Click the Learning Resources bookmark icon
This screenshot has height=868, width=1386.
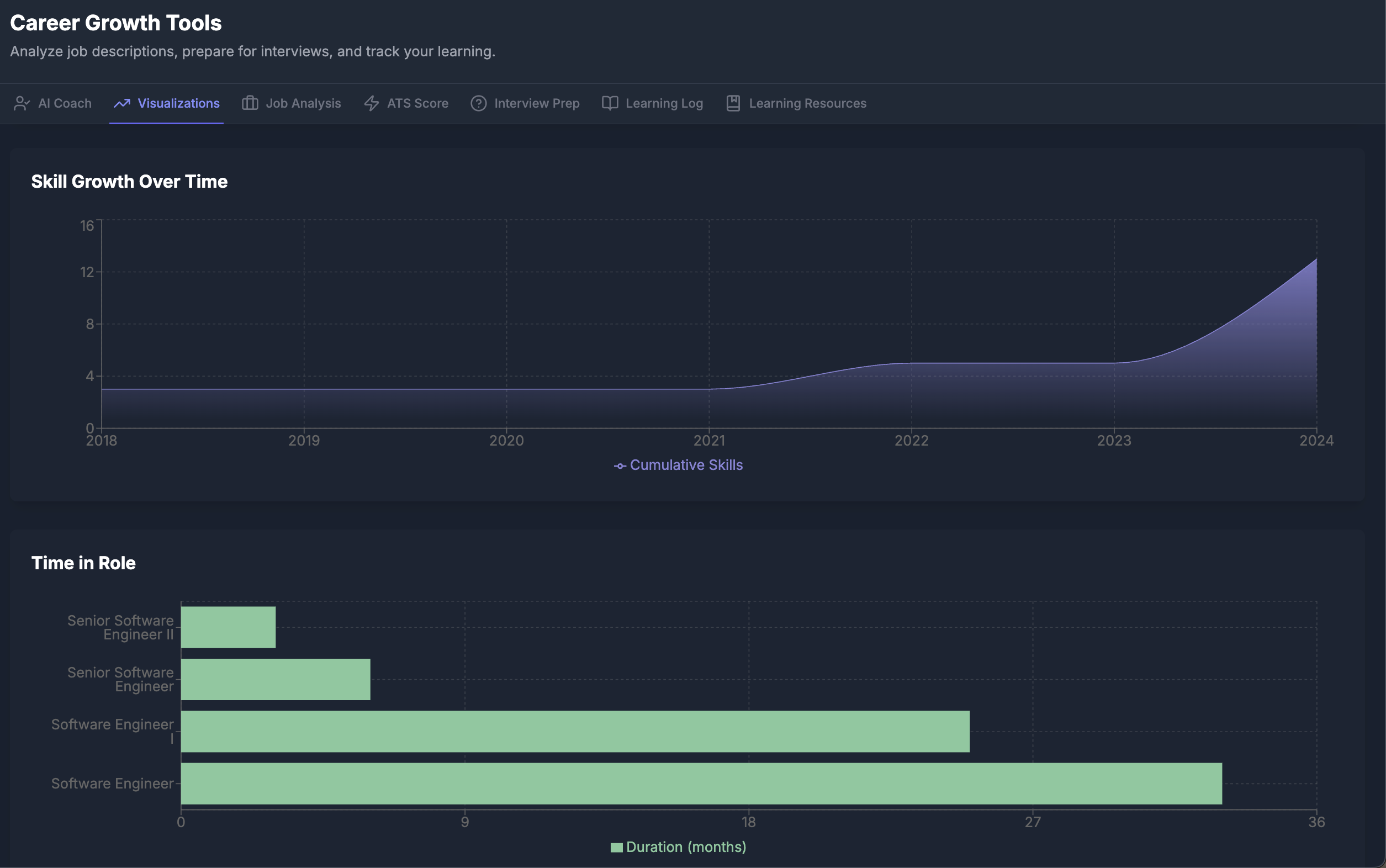pyautogui.click(x=733, y=103)
